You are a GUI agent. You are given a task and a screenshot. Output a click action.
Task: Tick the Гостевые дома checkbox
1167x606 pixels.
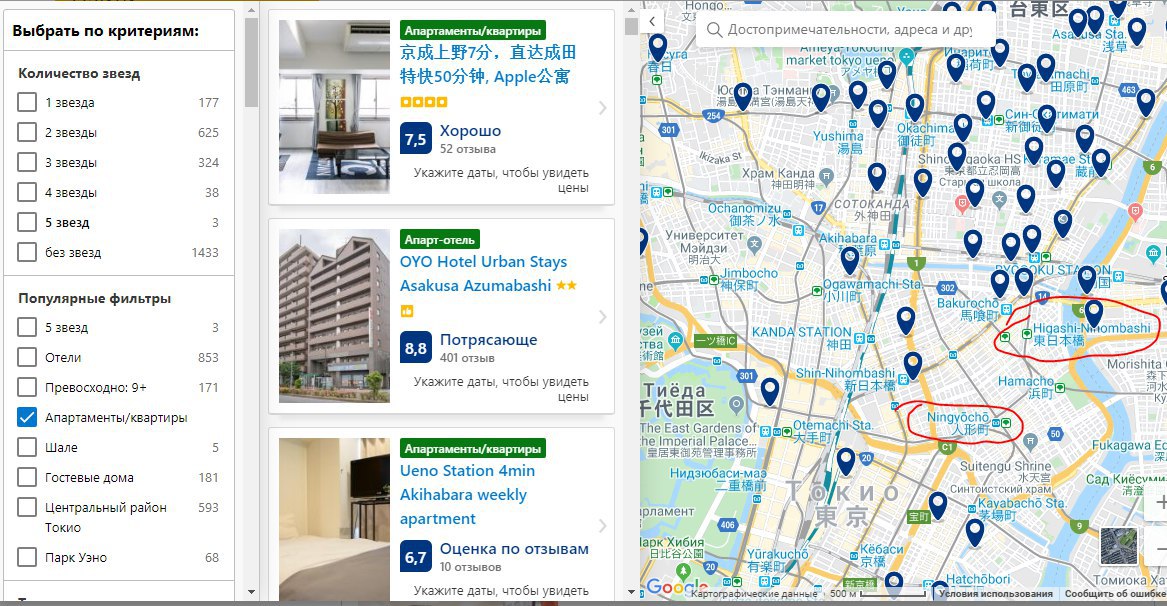click(x=27, y=477)
